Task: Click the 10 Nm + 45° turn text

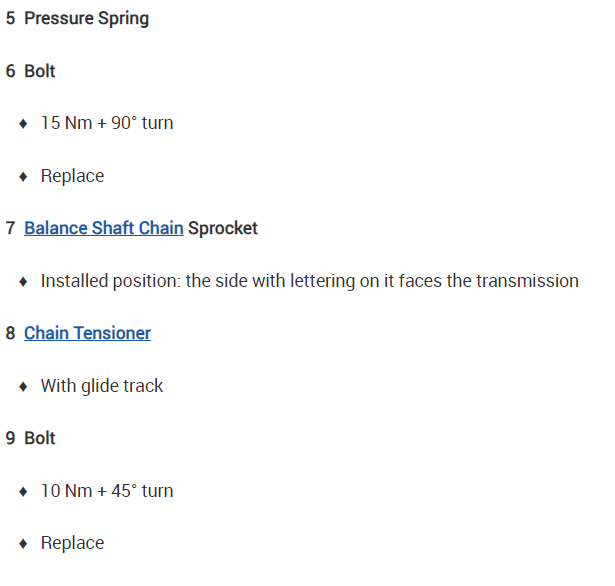Action: [107, 491]
